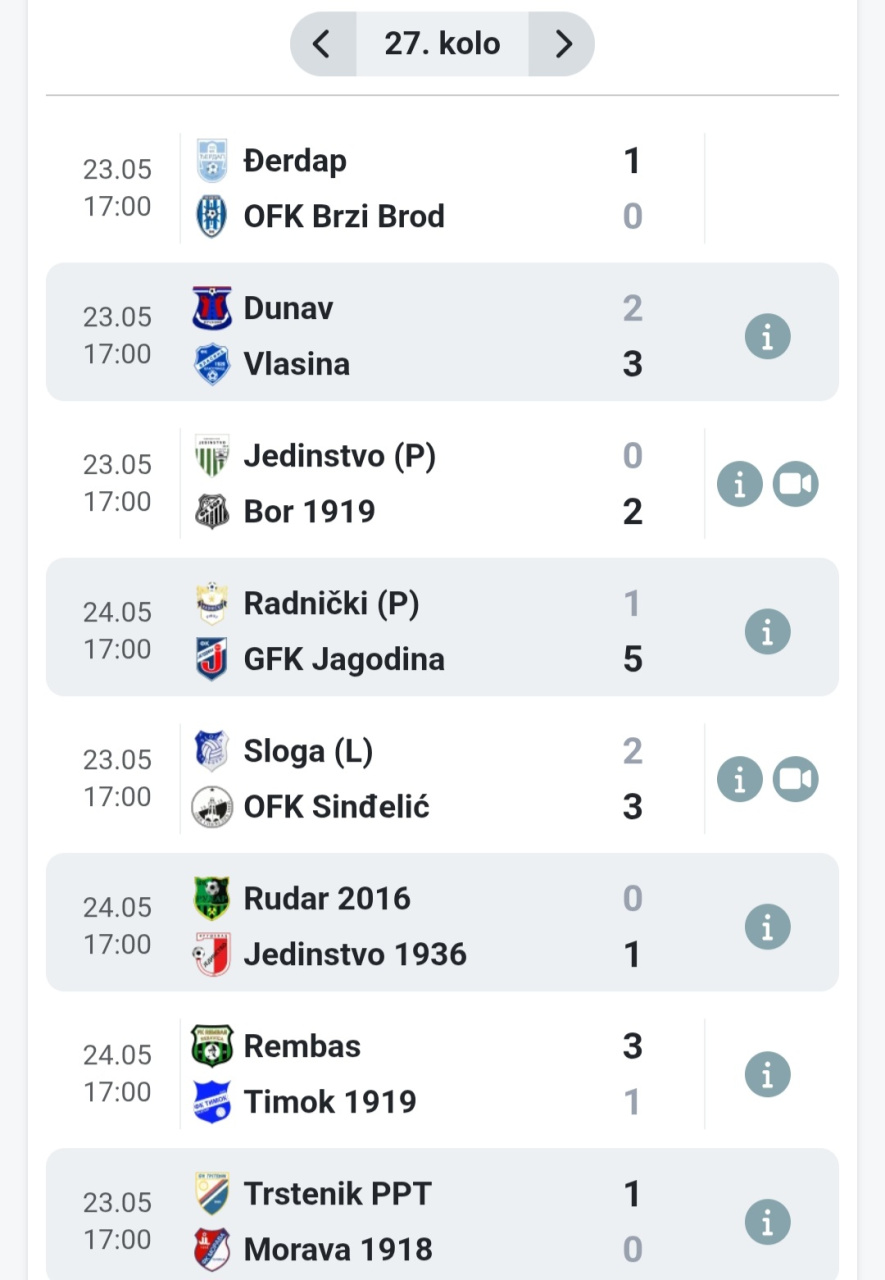885x1280 pixels.
Task: Open info icon for Radnički (P) vs GFK Jagodina
Action: click(768, 632)
